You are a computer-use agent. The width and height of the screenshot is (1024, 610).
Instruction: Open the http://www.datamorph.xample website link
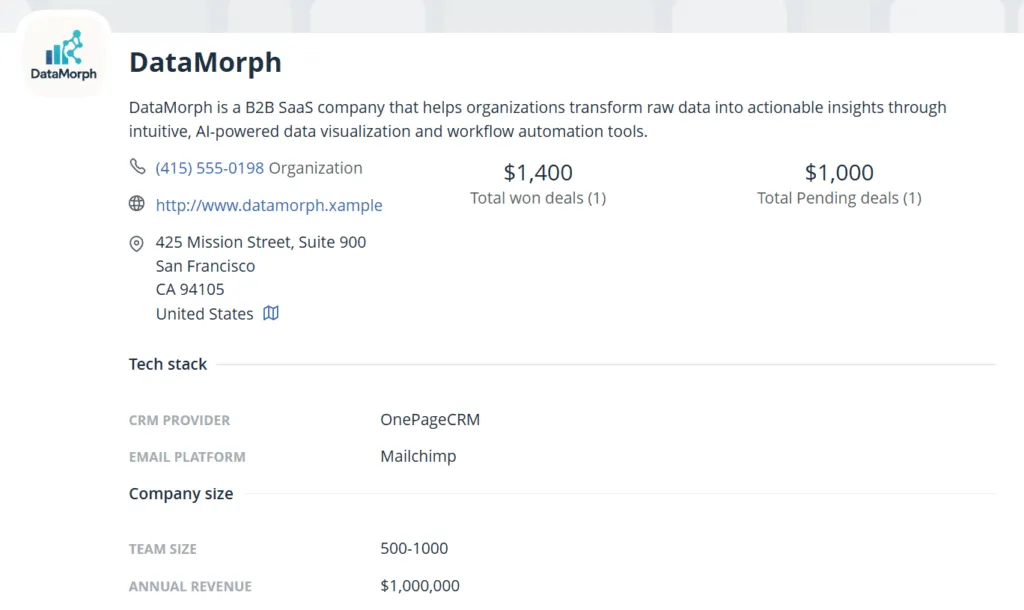point(269,205)
